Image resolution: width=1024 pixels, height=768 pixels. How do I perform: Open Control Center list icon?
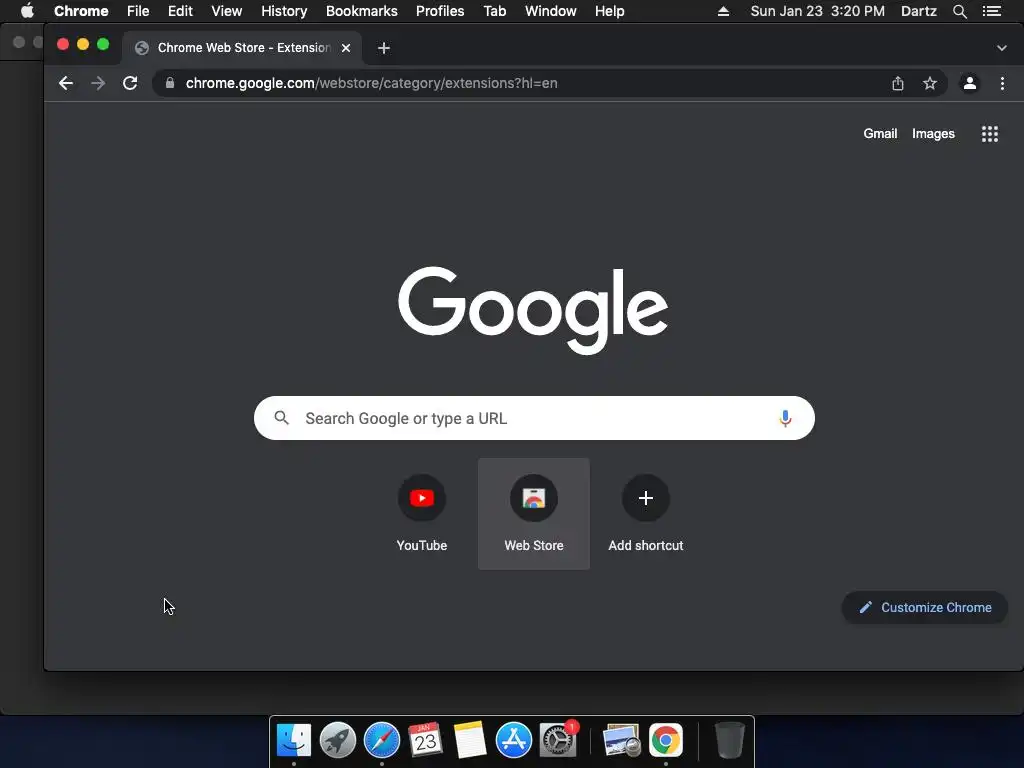tap(992, 11)
